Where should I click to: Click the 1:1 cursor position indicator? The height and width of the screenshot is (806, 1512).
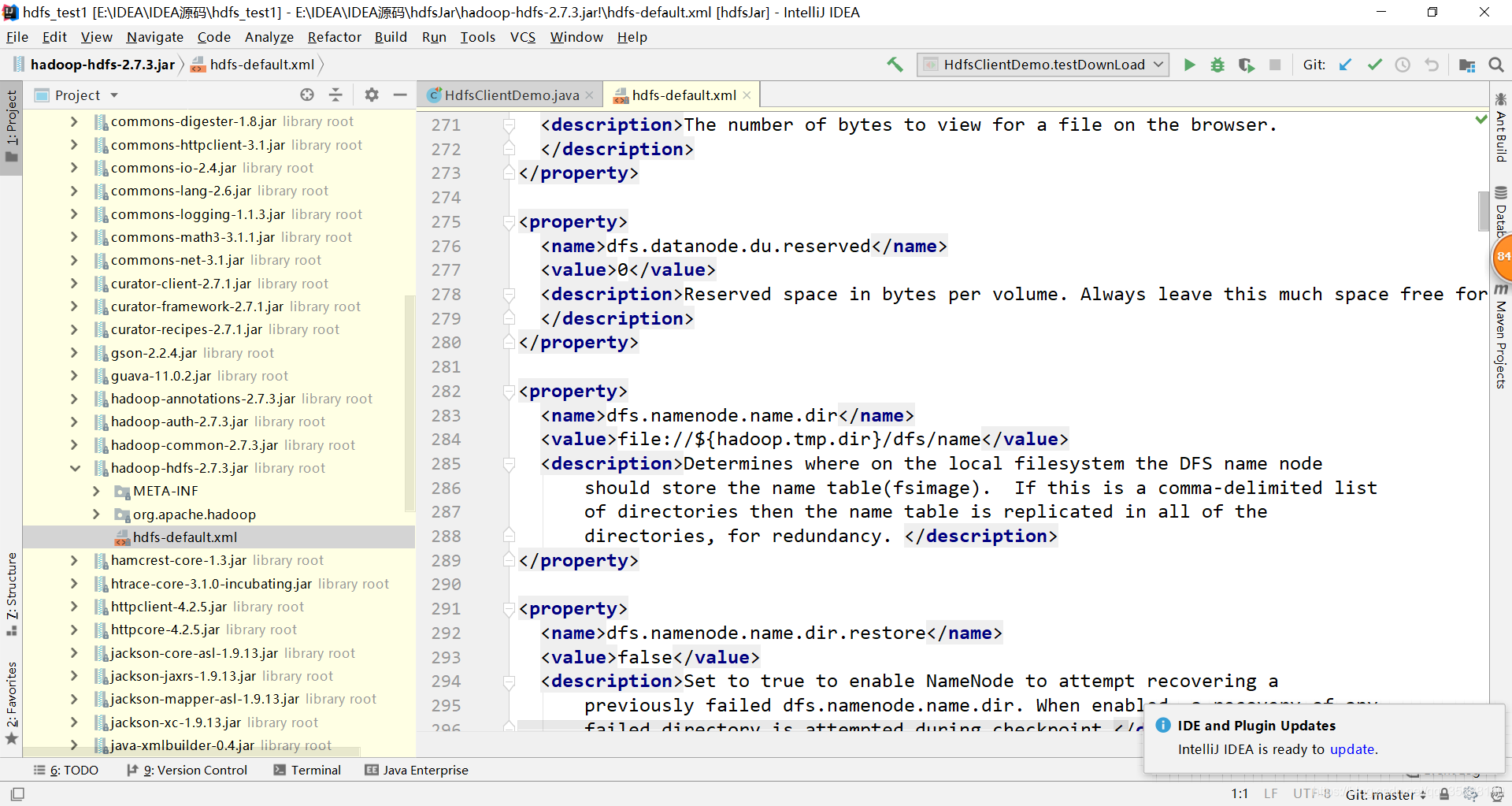click(1240, 794)
